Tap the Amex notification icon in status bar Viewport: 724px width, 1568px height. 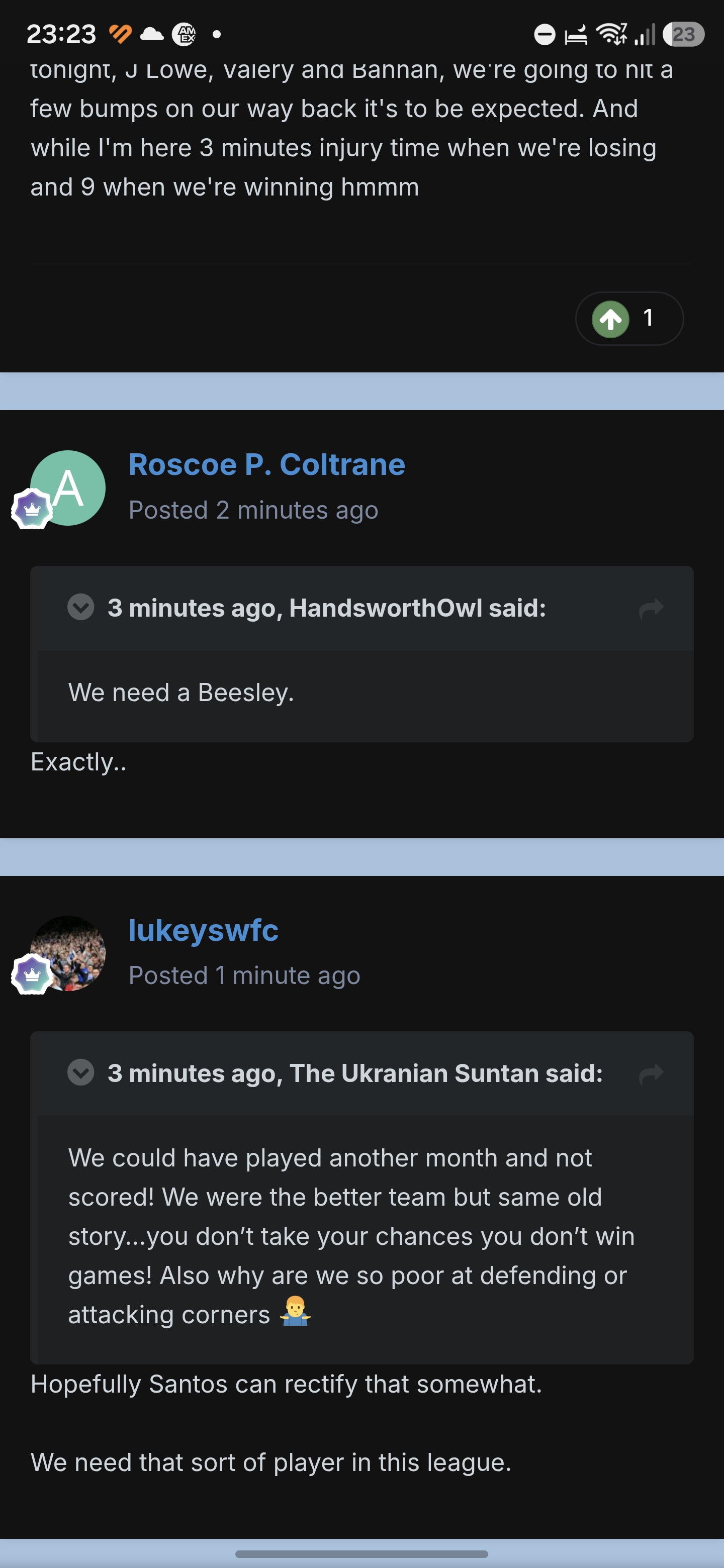(184, 34)
